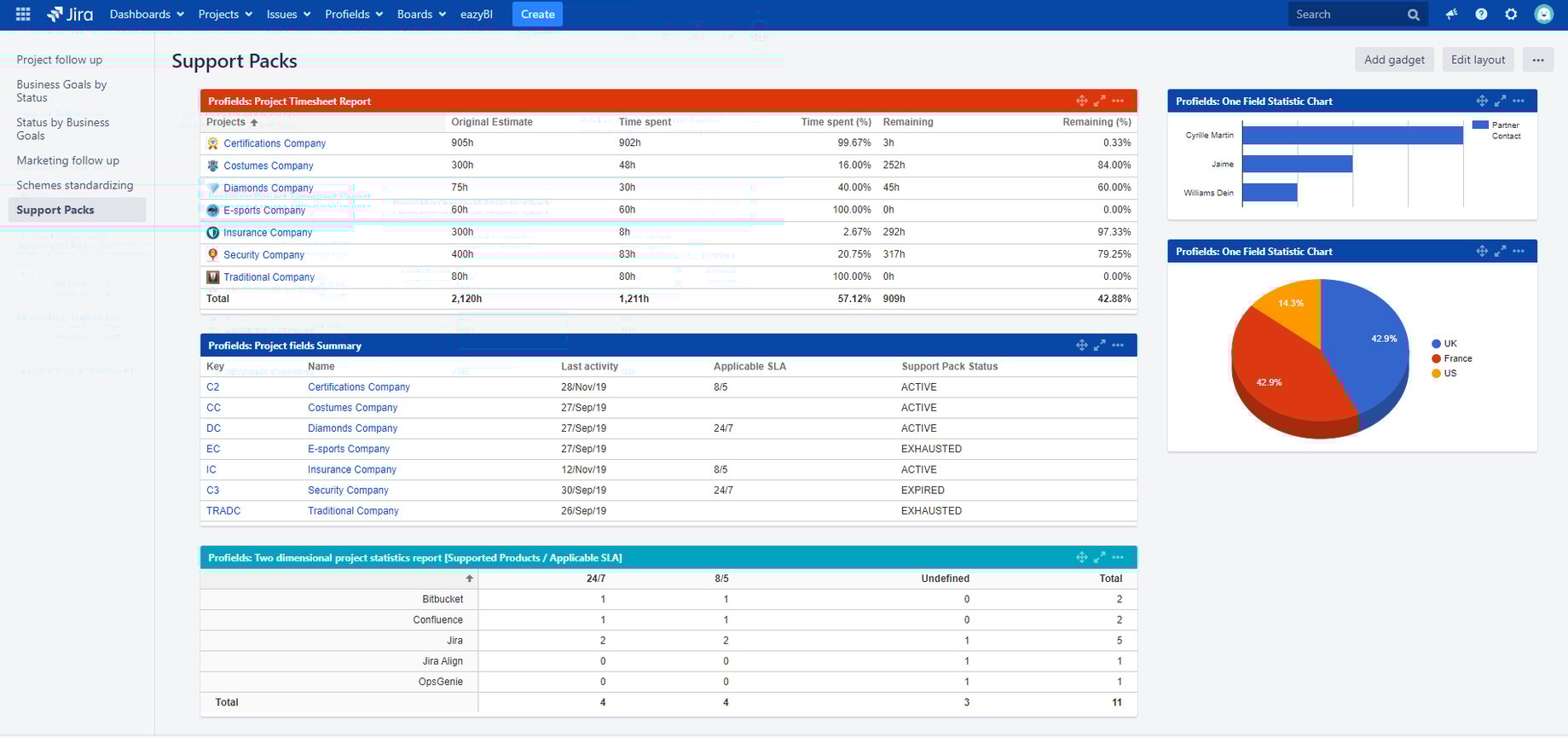Open the administration gear icon
Viewport: 1568px width, 738px height.
click(x=1511, y=14)
